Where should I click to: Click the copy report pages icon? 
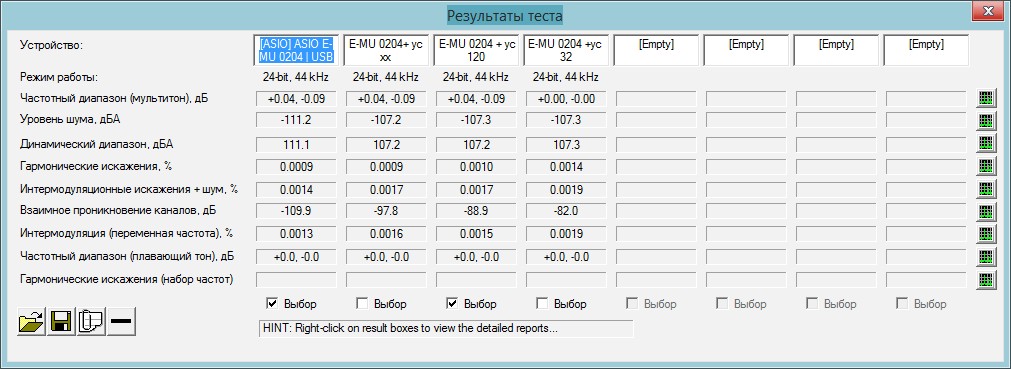(91, 321)
